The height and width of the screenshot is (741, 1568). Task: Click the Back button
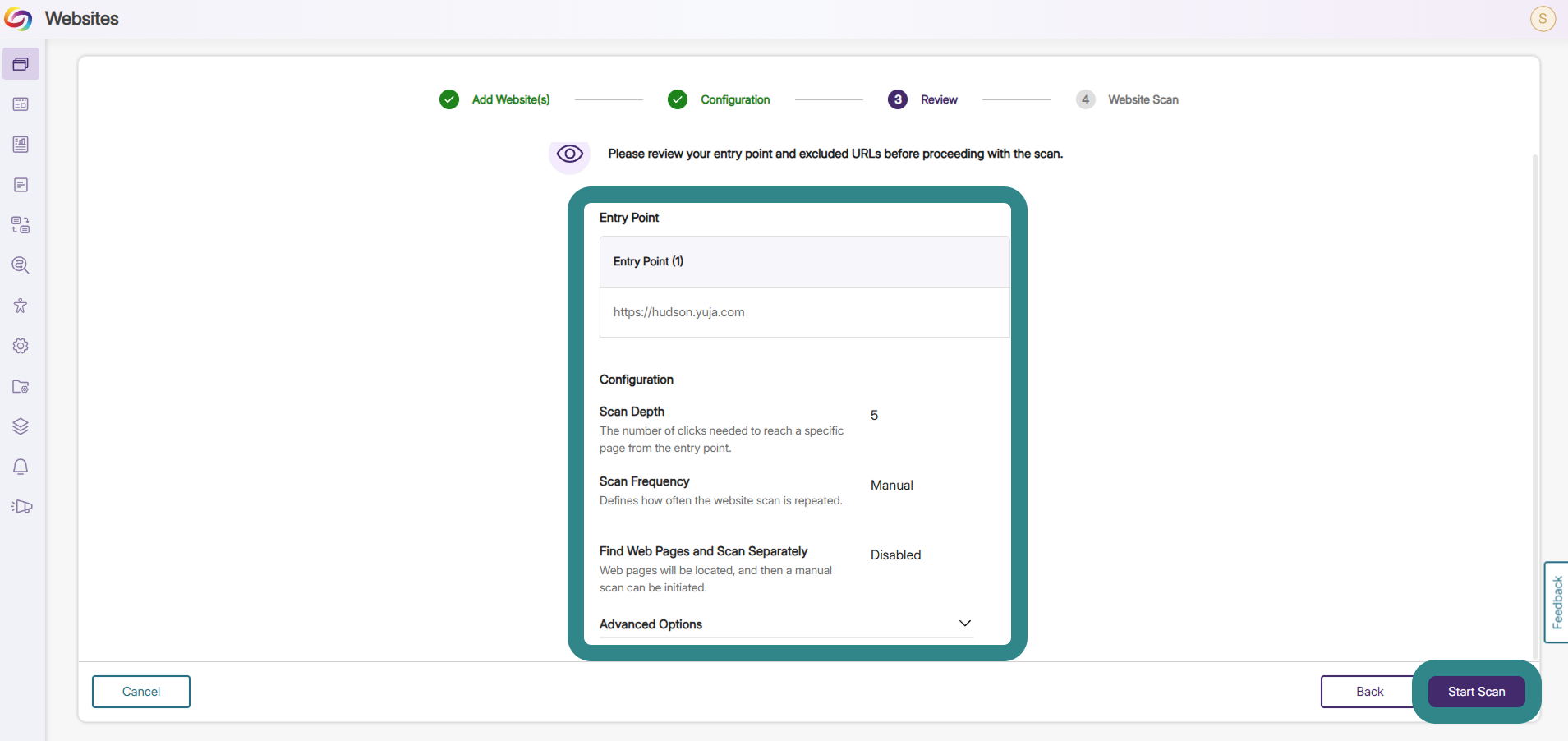point(1369,692)
